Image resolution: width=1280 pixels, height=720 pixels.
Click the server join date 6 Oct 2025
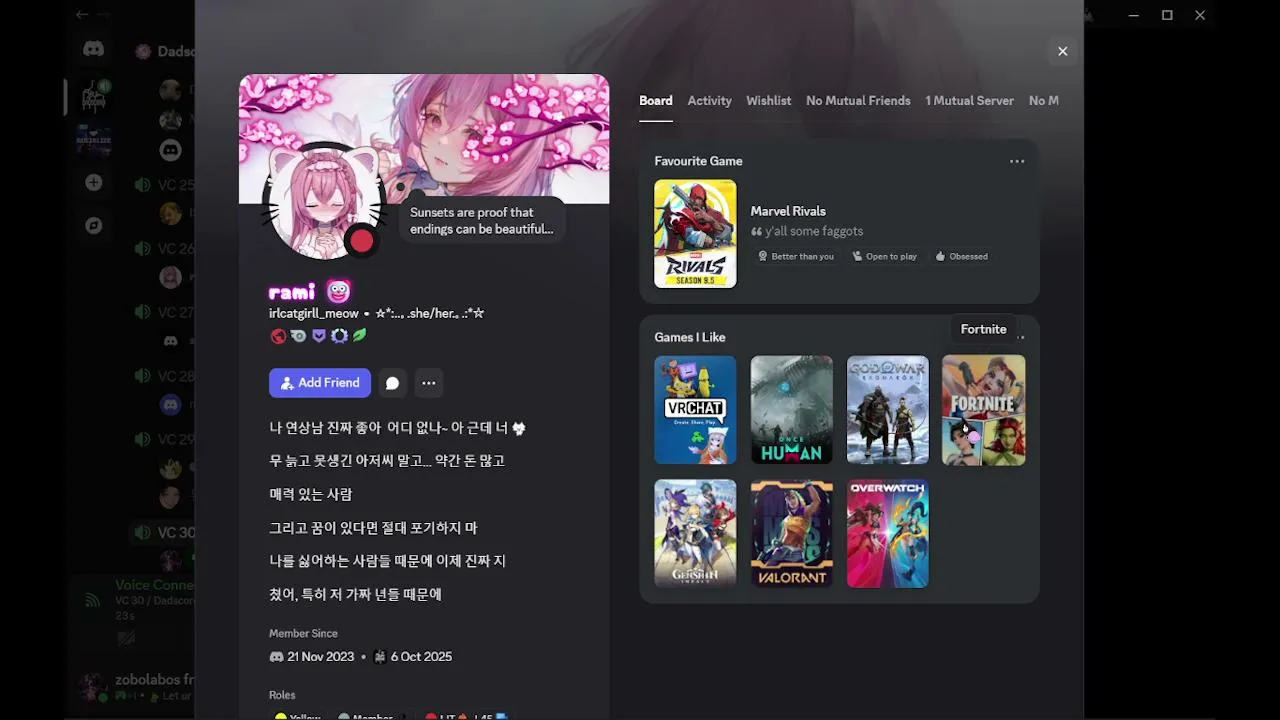421,657
